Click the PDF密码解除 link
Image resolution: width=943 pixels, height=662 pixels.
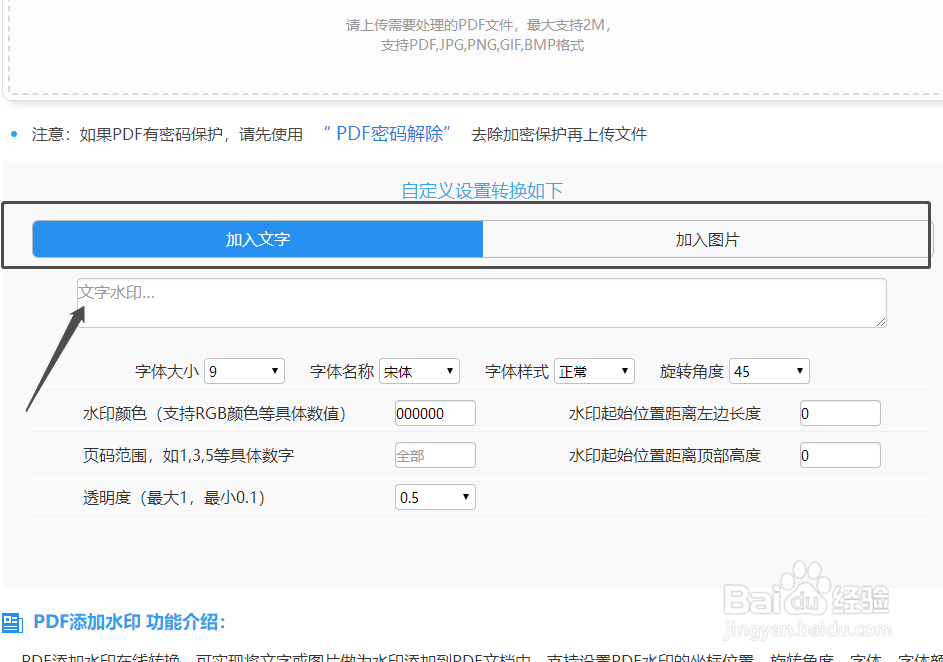tap(387, 134)
